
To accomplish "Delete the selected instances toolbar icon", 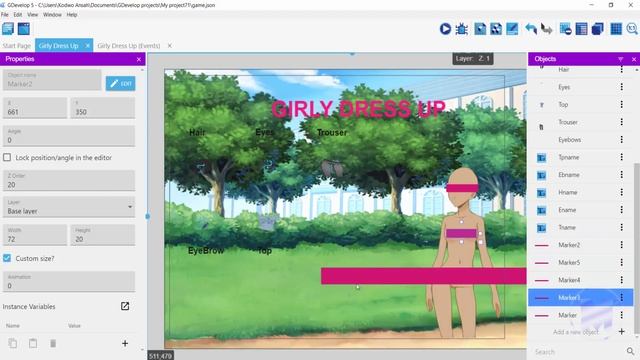I will tap(565, 29).
